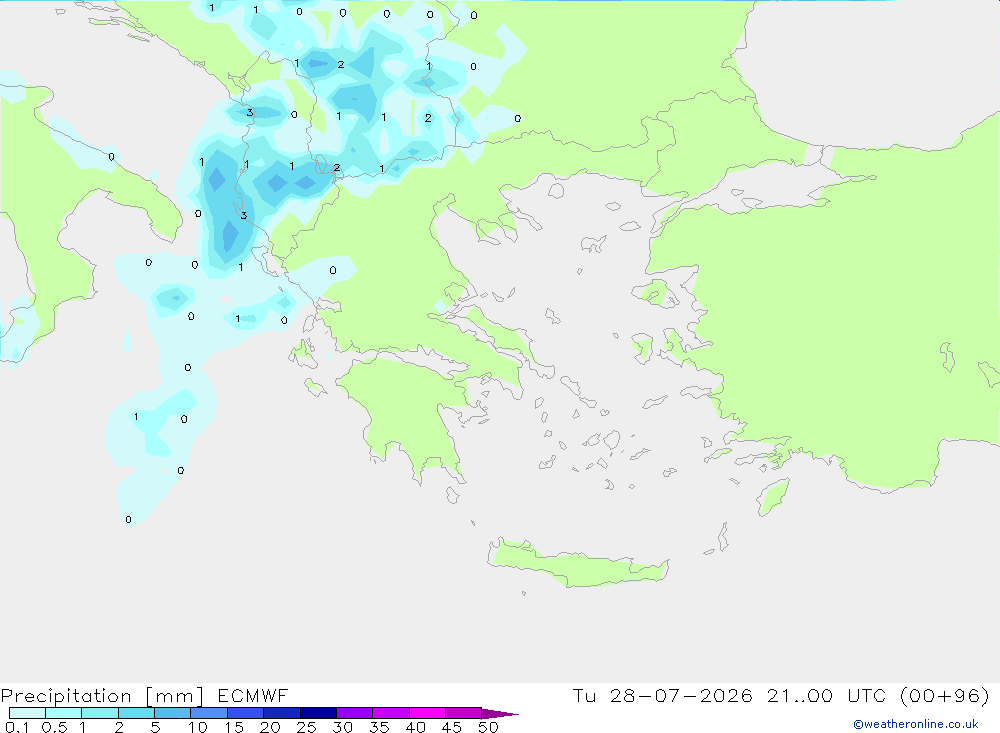1000x733 pixels.
Task: Click the legend label "0.5"
Action: (x=54, y=727)
